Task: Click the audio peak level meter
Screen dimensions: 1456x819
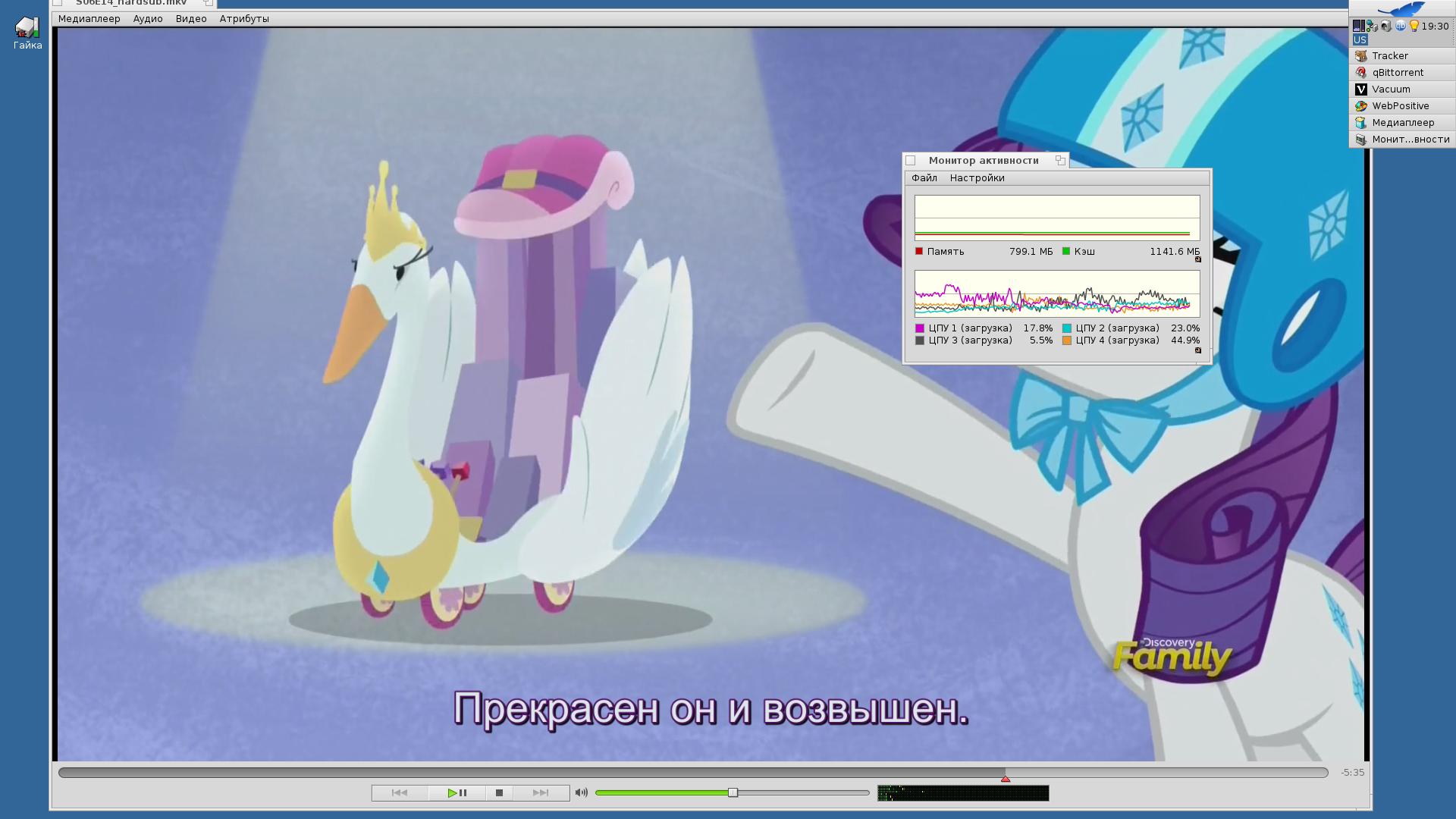Action: click(963, 793)
